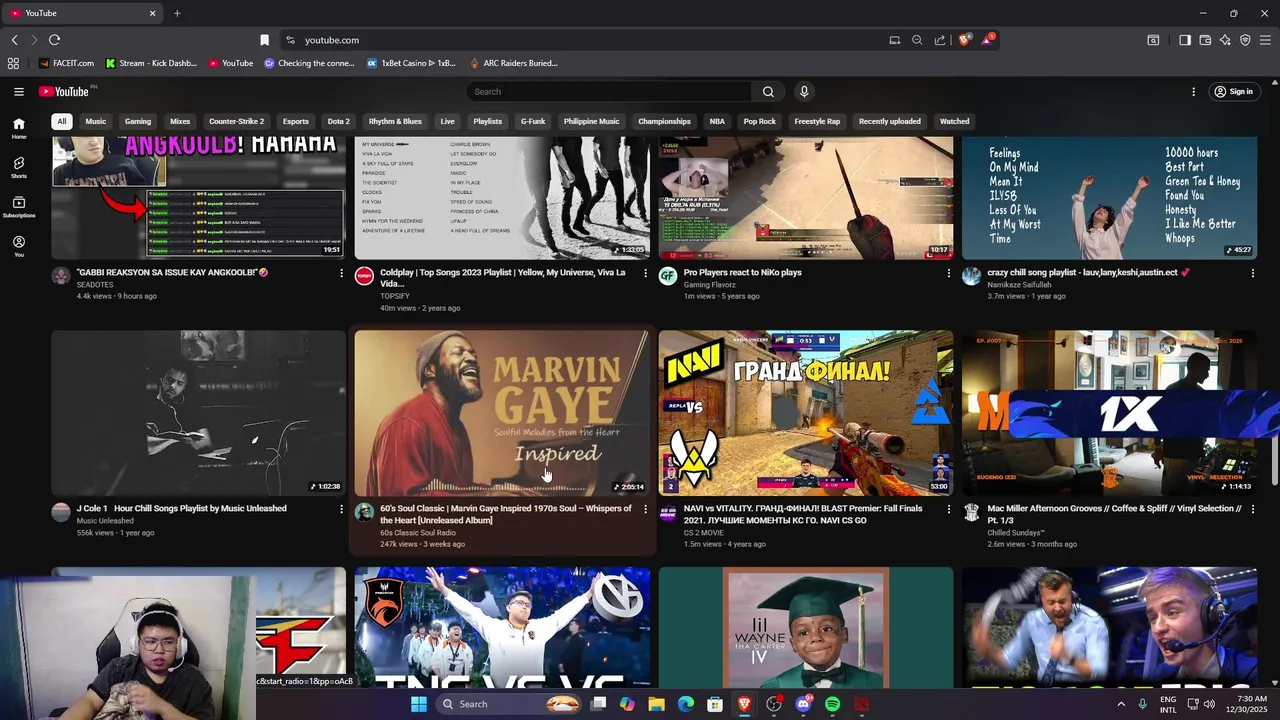Open Brave Shields icon
The height and width of the screenshot is (720, 1280).
[964, 40]
